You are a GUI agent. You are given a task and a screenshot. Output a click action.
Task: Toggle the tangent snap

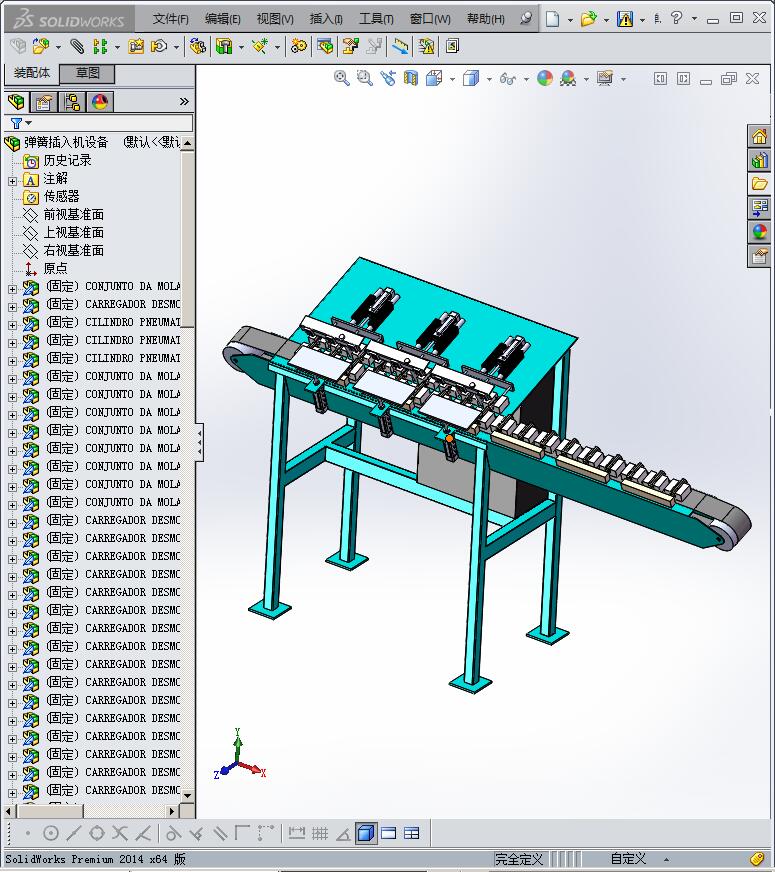pyautogui.click(x=173, y=833)
